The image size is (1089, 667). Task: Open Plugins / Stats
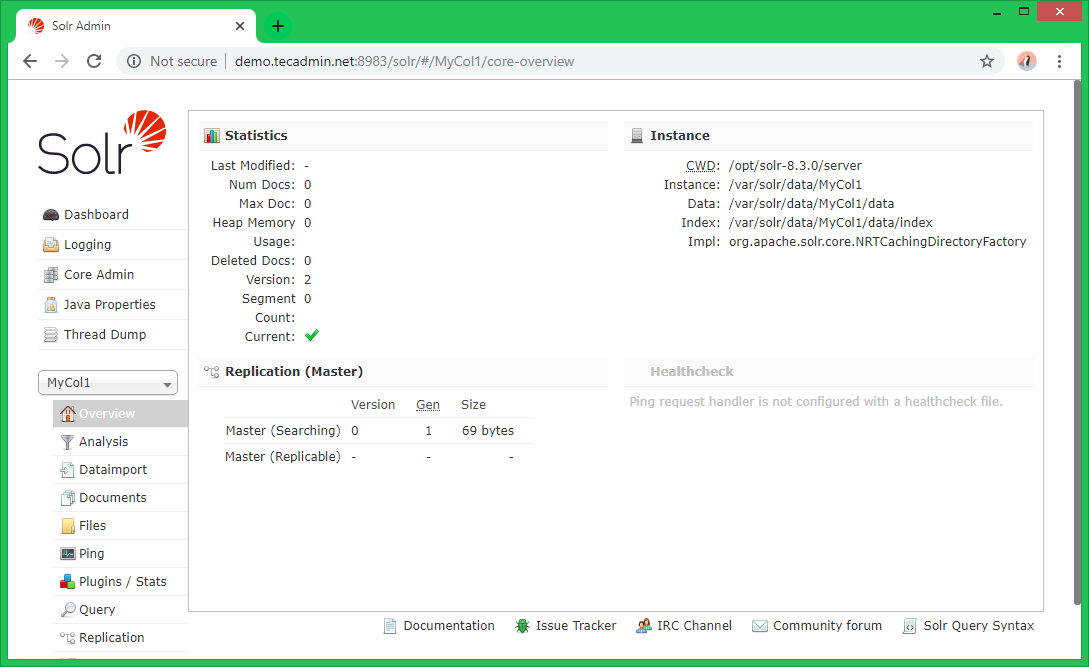pyautogui.click(x=123, y=582)
